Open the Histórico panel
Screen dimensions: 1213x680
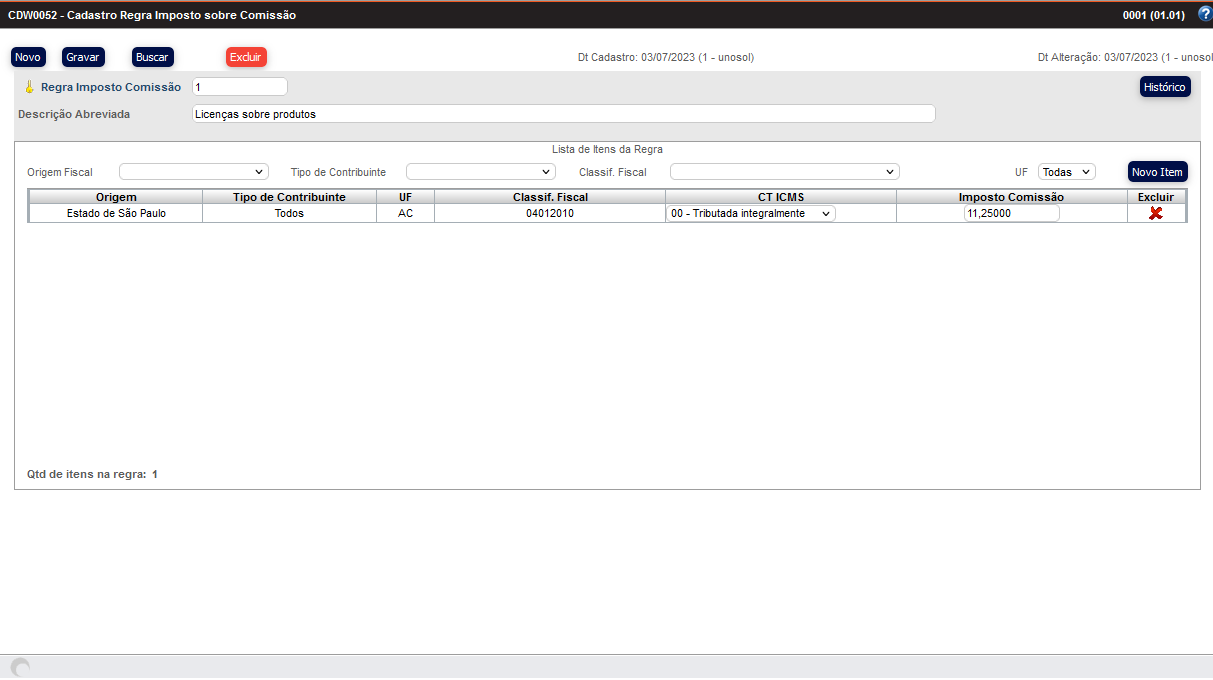click(1164, 86)
